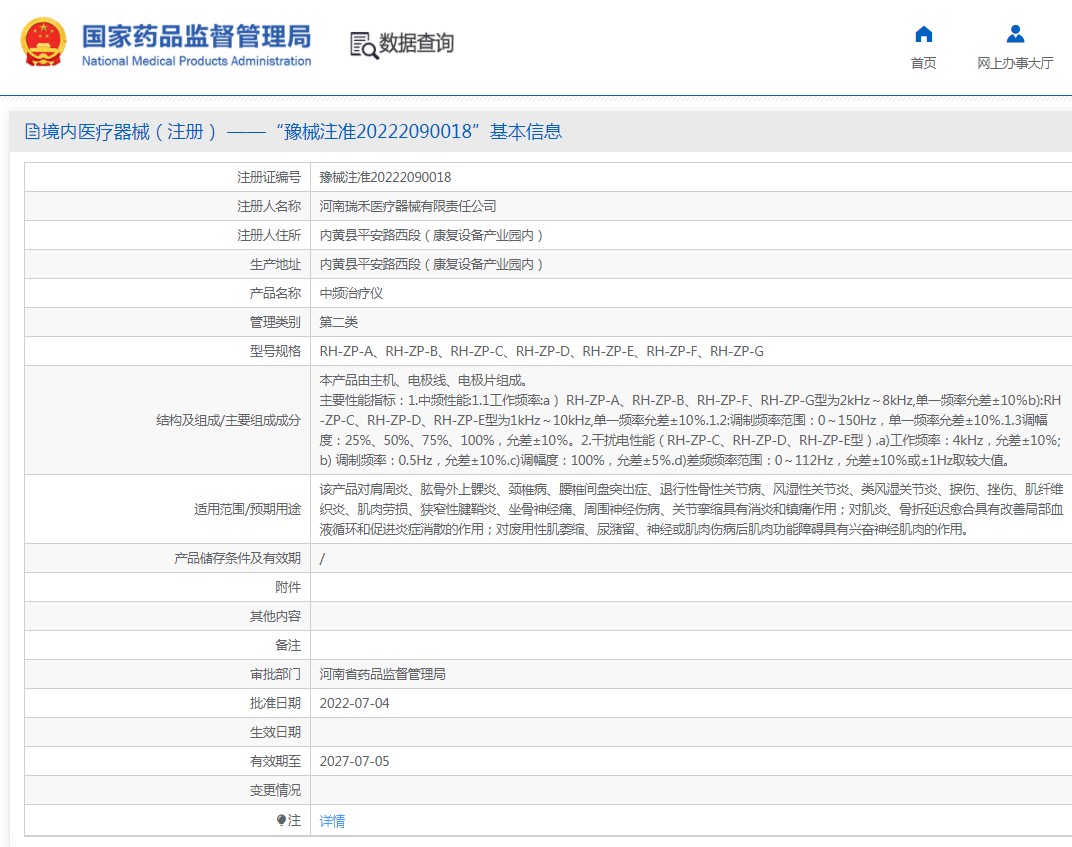The width and height of the screenshot is (1072, 847).
Task: Click the 变更情况 row label
Action: click(x=275, y=790)
